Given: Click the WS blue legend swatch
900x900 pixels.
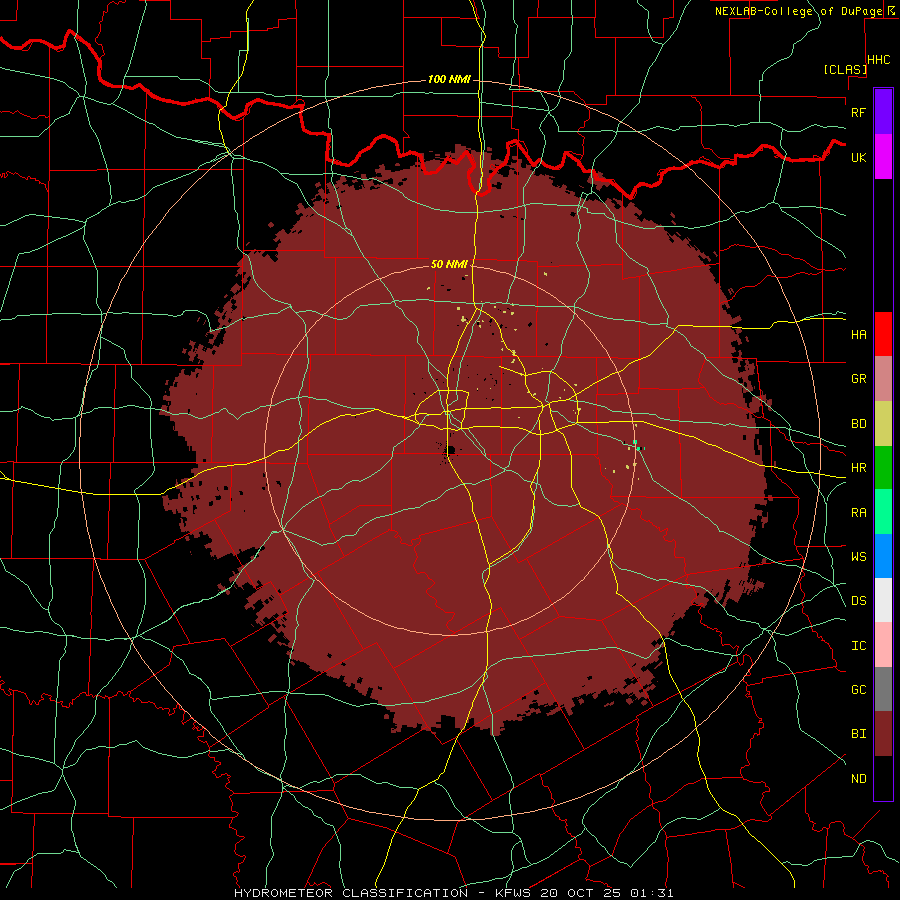Looking at the screenshot, I should [x=883, y=556].
